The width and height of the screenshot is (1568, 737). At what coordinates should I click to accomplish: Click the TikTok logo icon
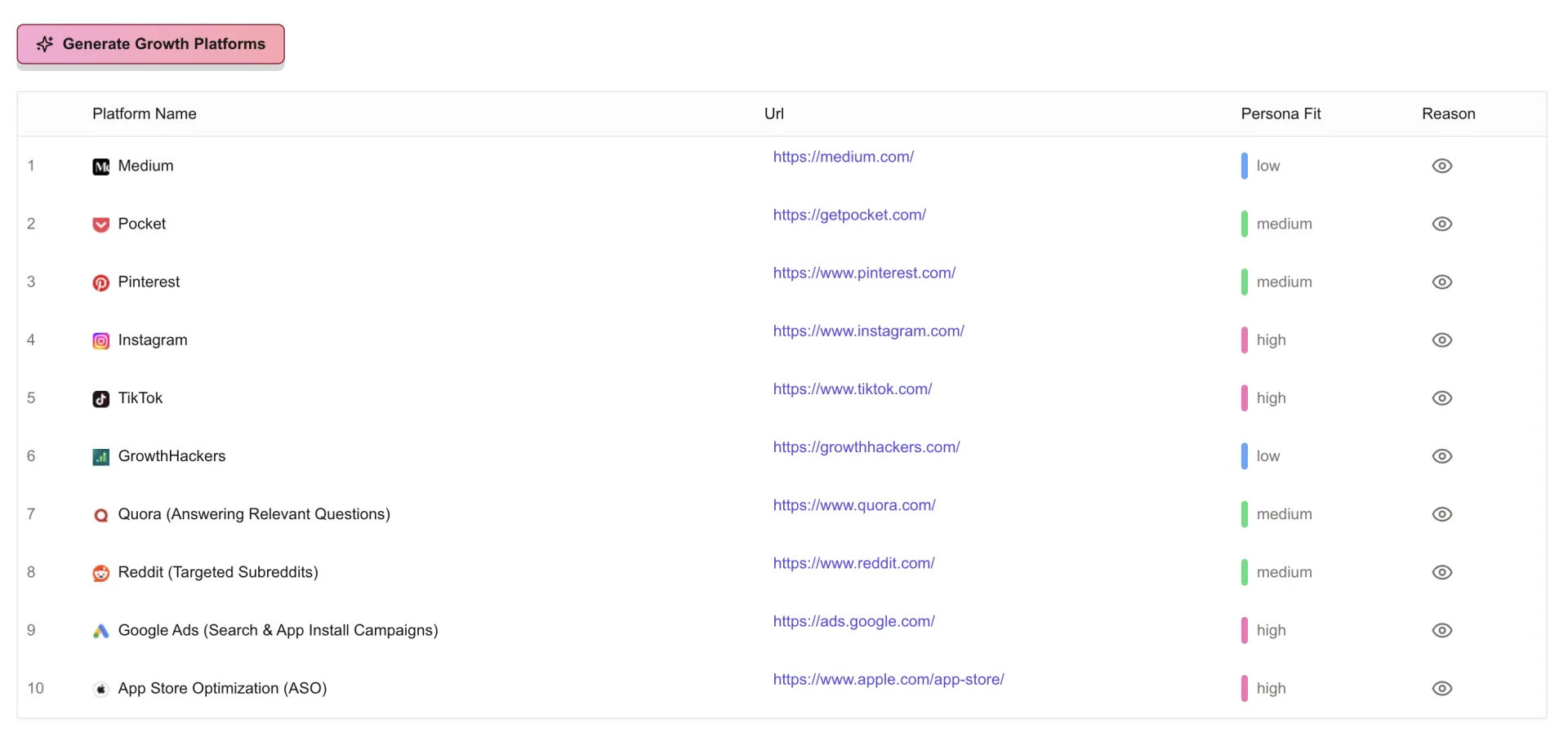[100, 398]
